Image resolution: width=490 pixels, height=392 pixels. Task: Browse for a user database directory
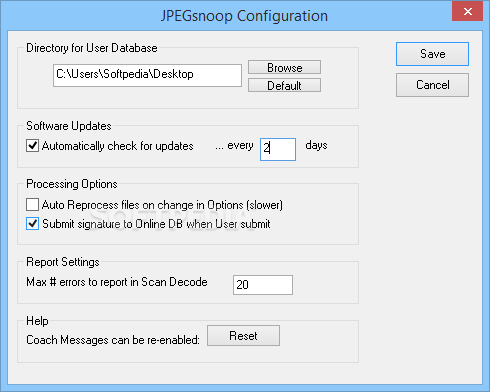(x=284, y=67)
